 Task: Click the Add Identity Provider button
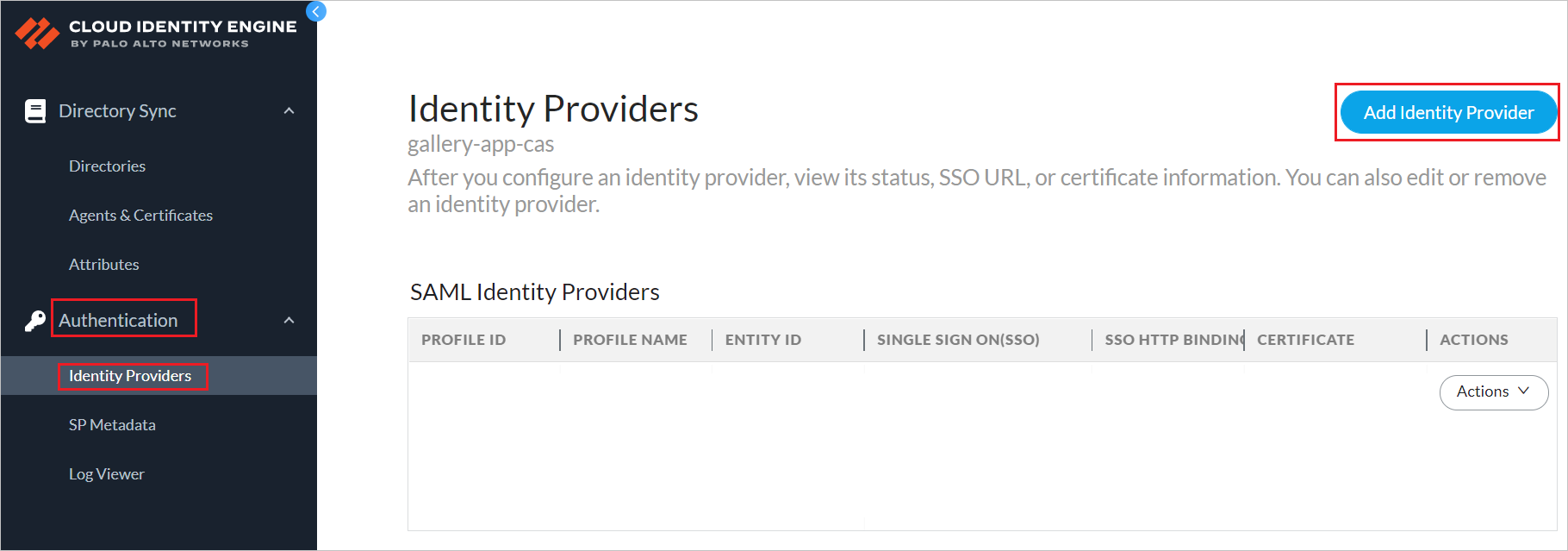(x=1448, y=113)
